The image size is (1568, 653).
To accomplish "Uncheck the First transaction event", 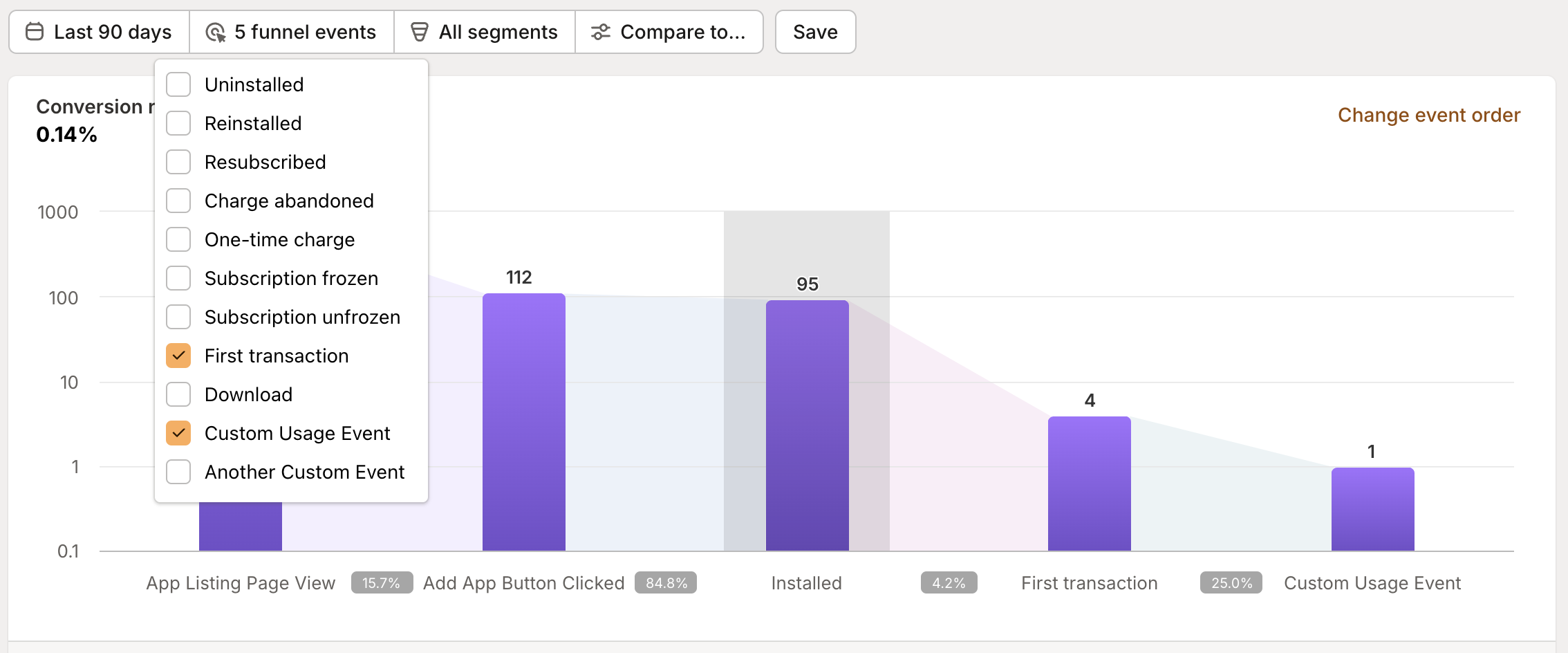I will (x=178, y=356).
